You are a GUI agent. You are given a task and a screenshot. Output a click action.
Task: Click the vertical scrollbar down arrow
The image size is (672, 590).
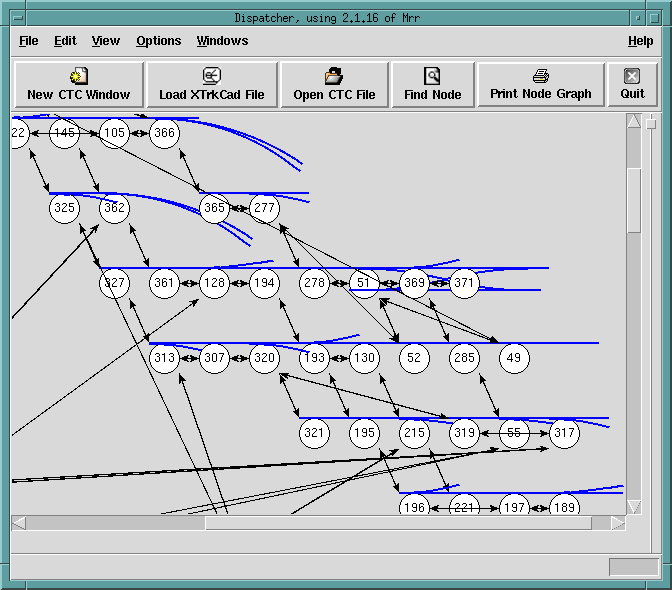[x=634, y=507]
